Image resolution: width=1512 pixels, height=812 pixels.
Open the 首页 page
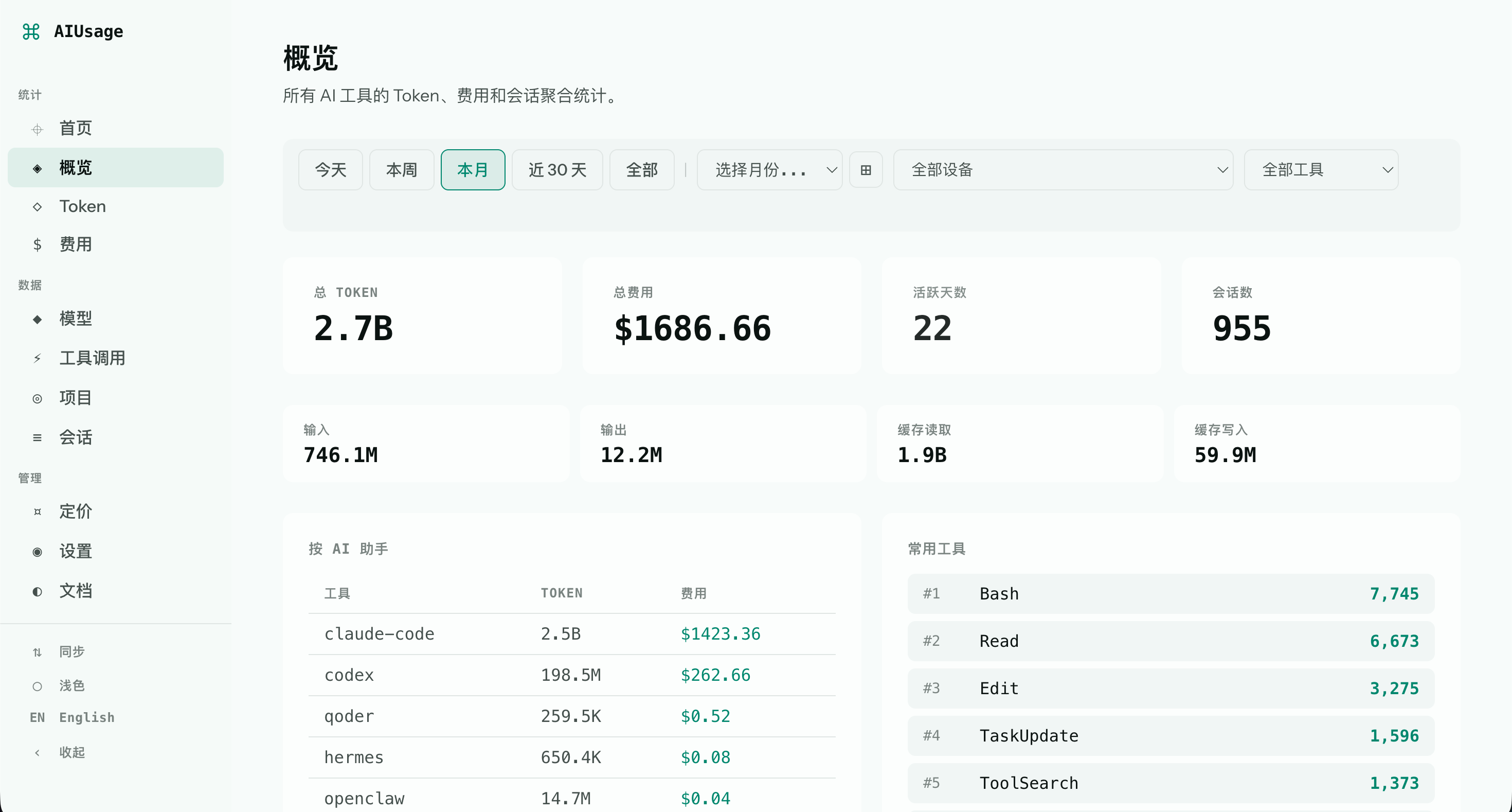click(116, 129)
